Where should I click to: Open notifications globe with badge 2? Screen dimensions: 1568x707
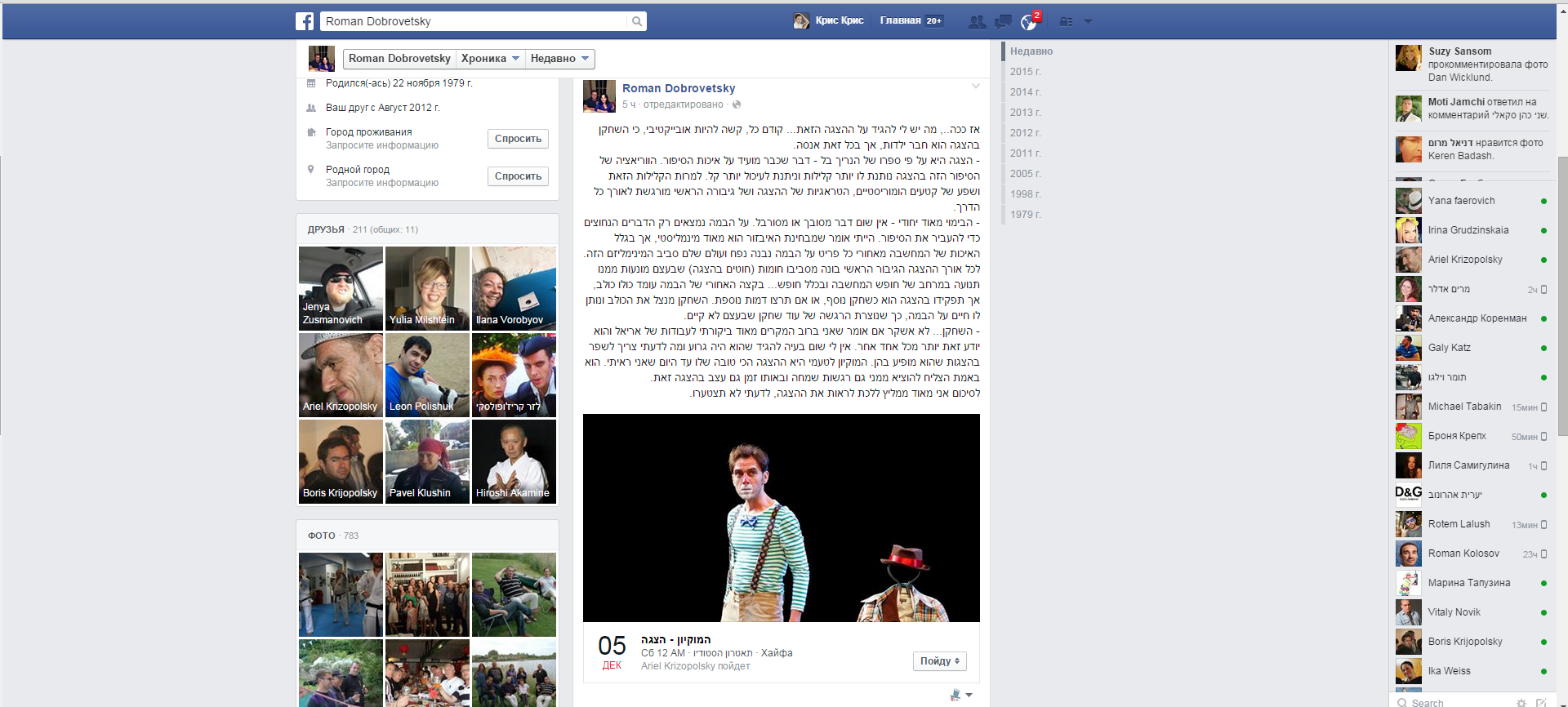pyautogui.click(x=1029, y=21)
